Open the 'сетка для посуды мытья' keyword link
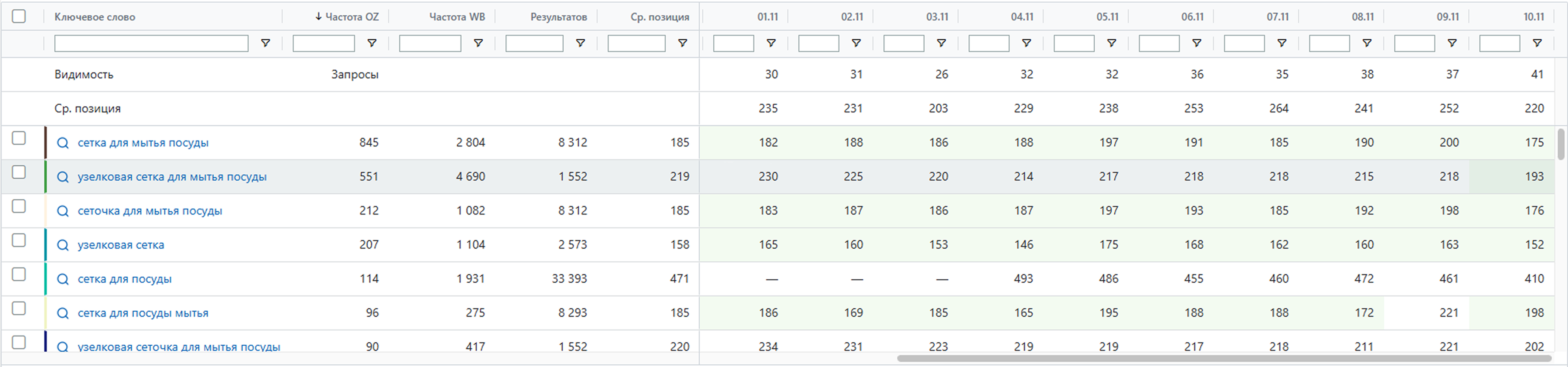 click(143, 313)
